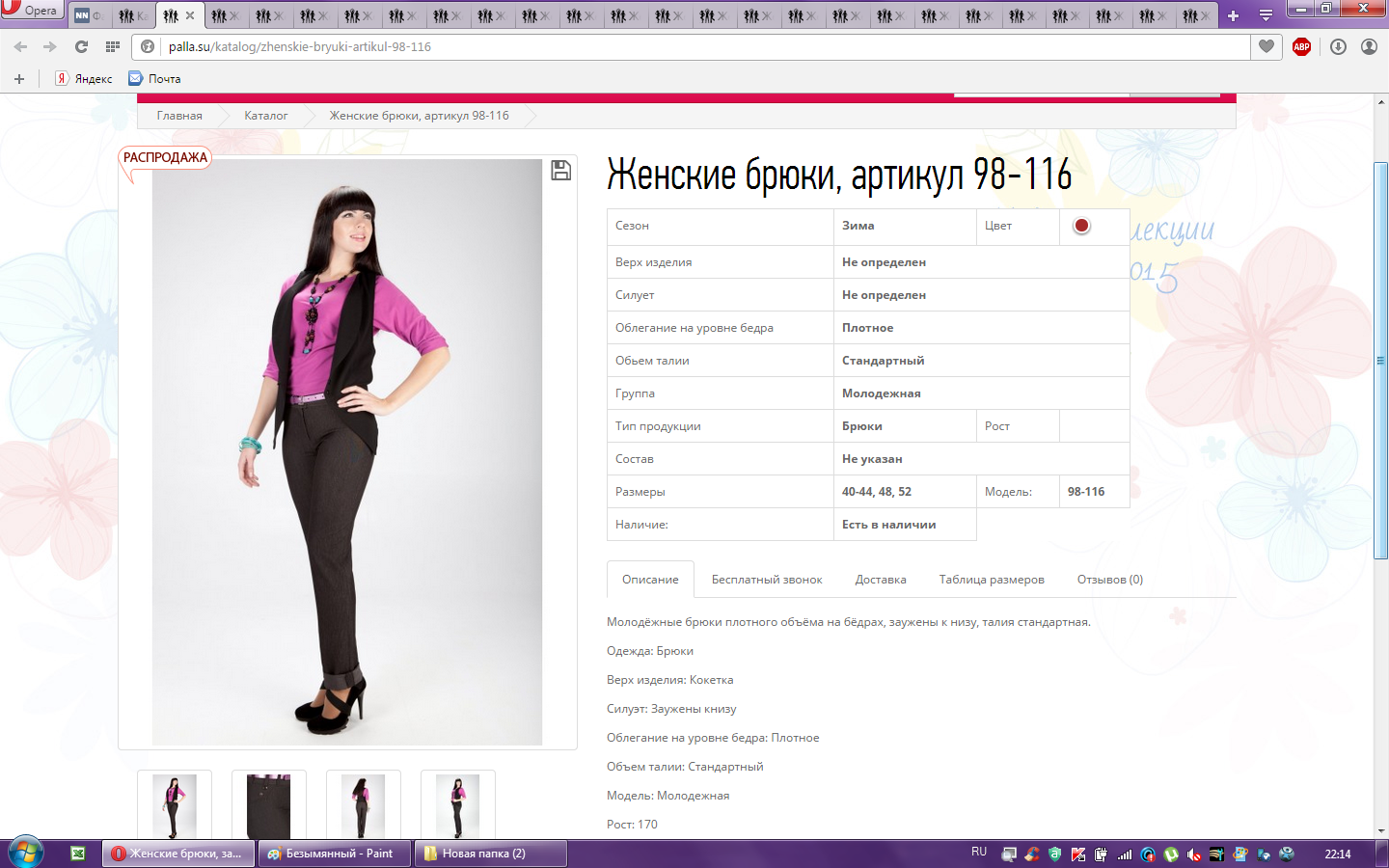Image resolution: width=1389 pixels, height=868 pixels.
Task: Switch to Бесплатный звонок tab
Action: [x=767, y=580]
